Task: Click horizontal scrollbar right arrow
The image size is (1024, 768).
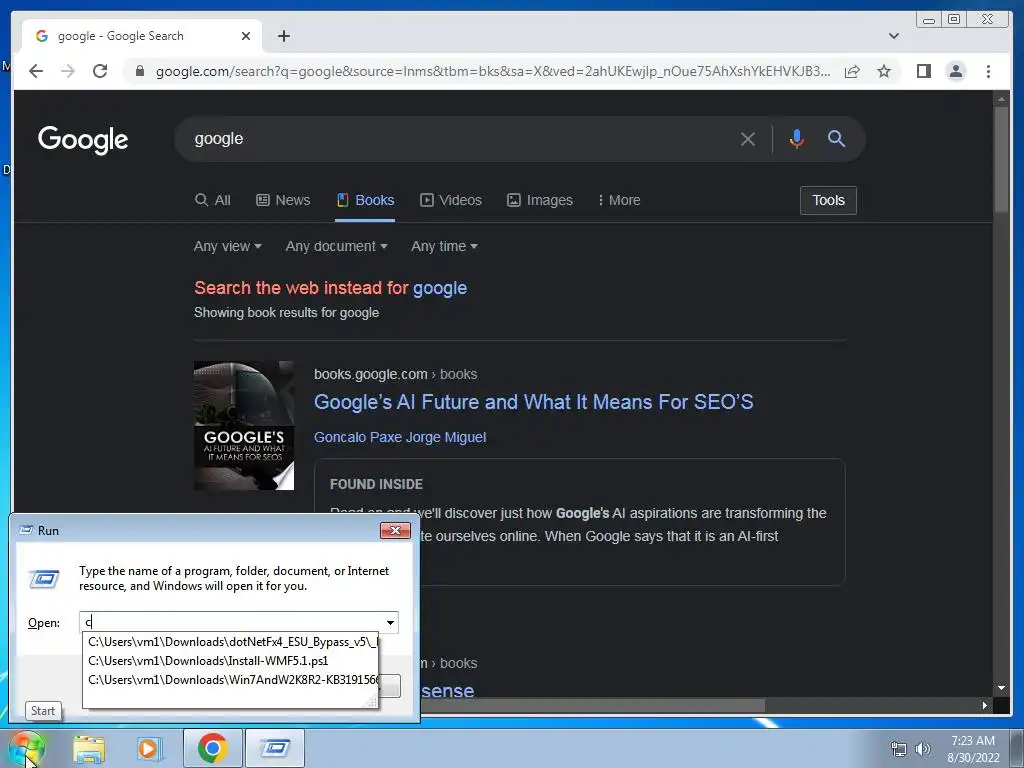Action: click(985, 705)
